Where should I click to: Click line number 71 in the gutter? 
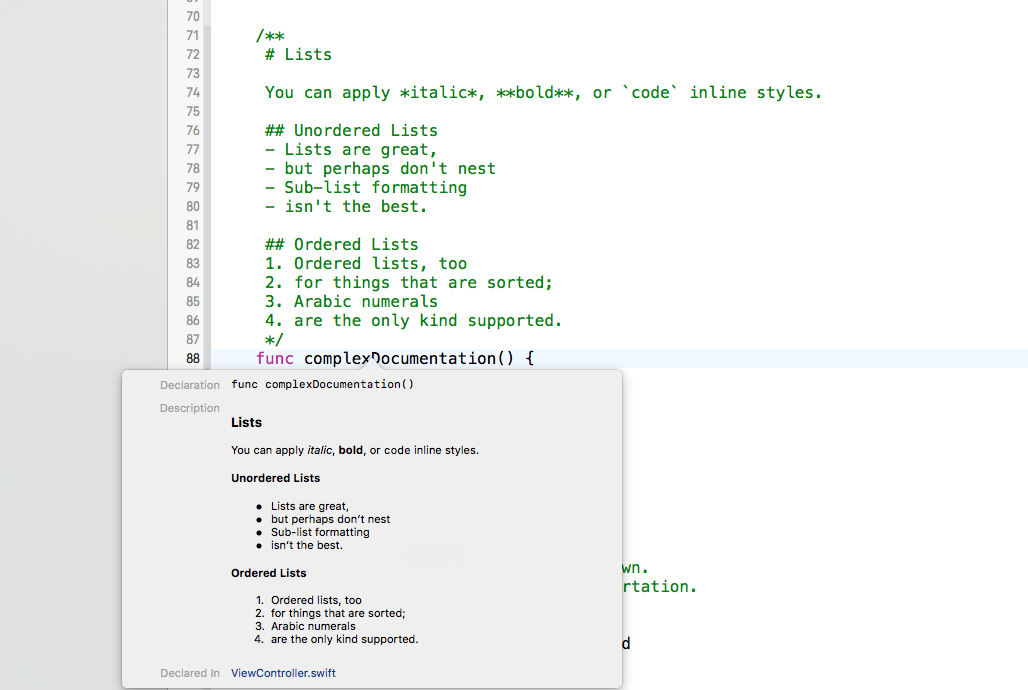pos(192,35)
